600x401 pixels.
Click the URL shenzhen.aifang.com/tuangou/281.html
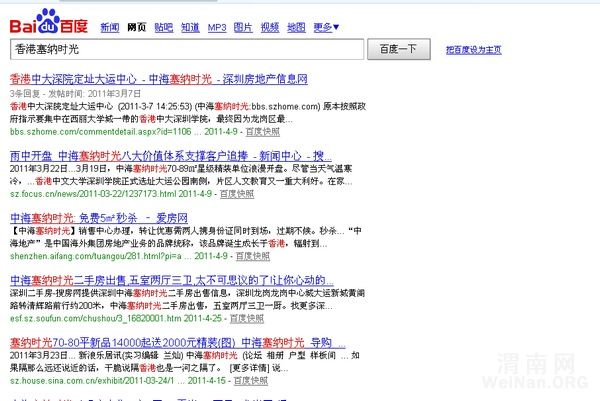(96, 256)
